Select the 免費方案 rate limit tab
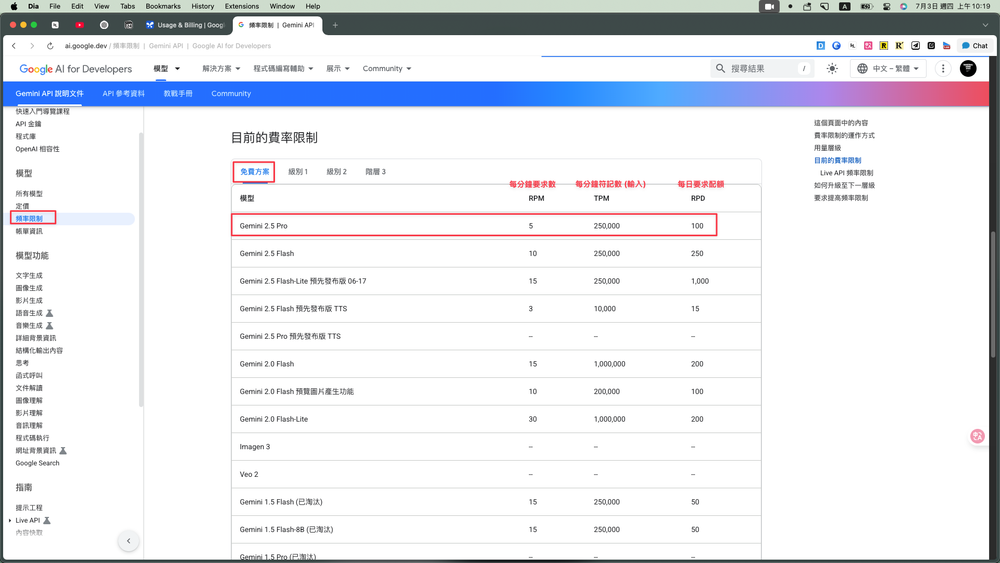This screenshot has width=1000, height=563. point(254,172)
